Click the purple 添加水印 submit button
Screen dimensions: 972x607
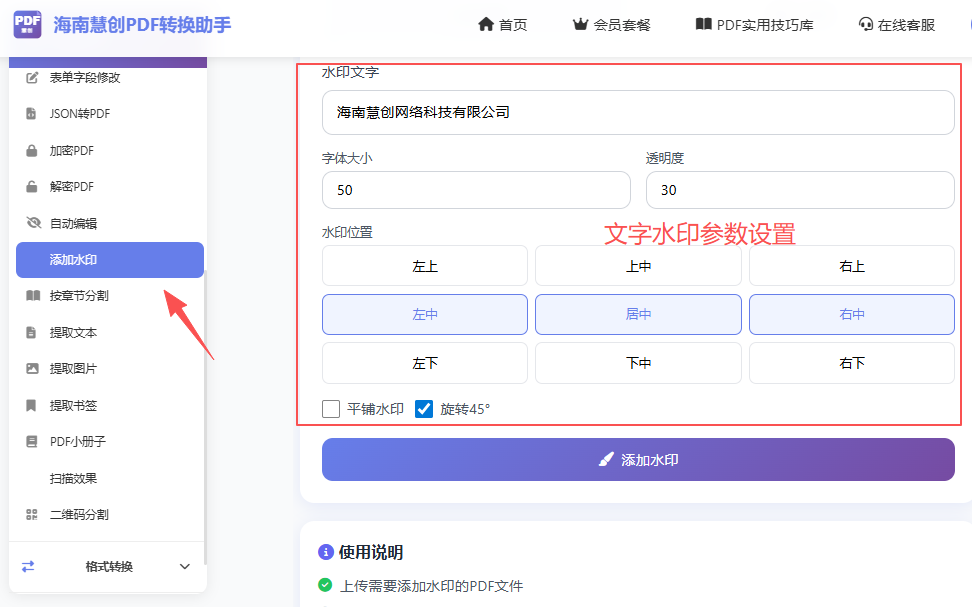638,459
